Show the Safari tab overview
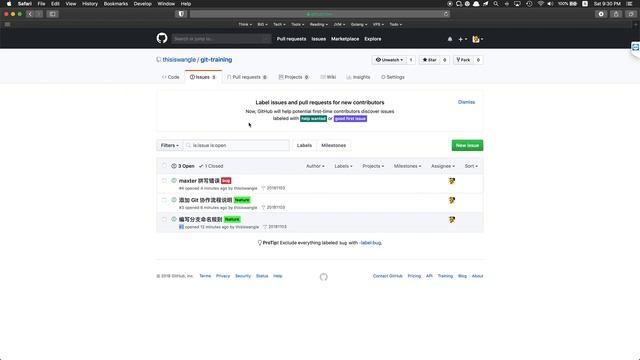 [631, 14]
